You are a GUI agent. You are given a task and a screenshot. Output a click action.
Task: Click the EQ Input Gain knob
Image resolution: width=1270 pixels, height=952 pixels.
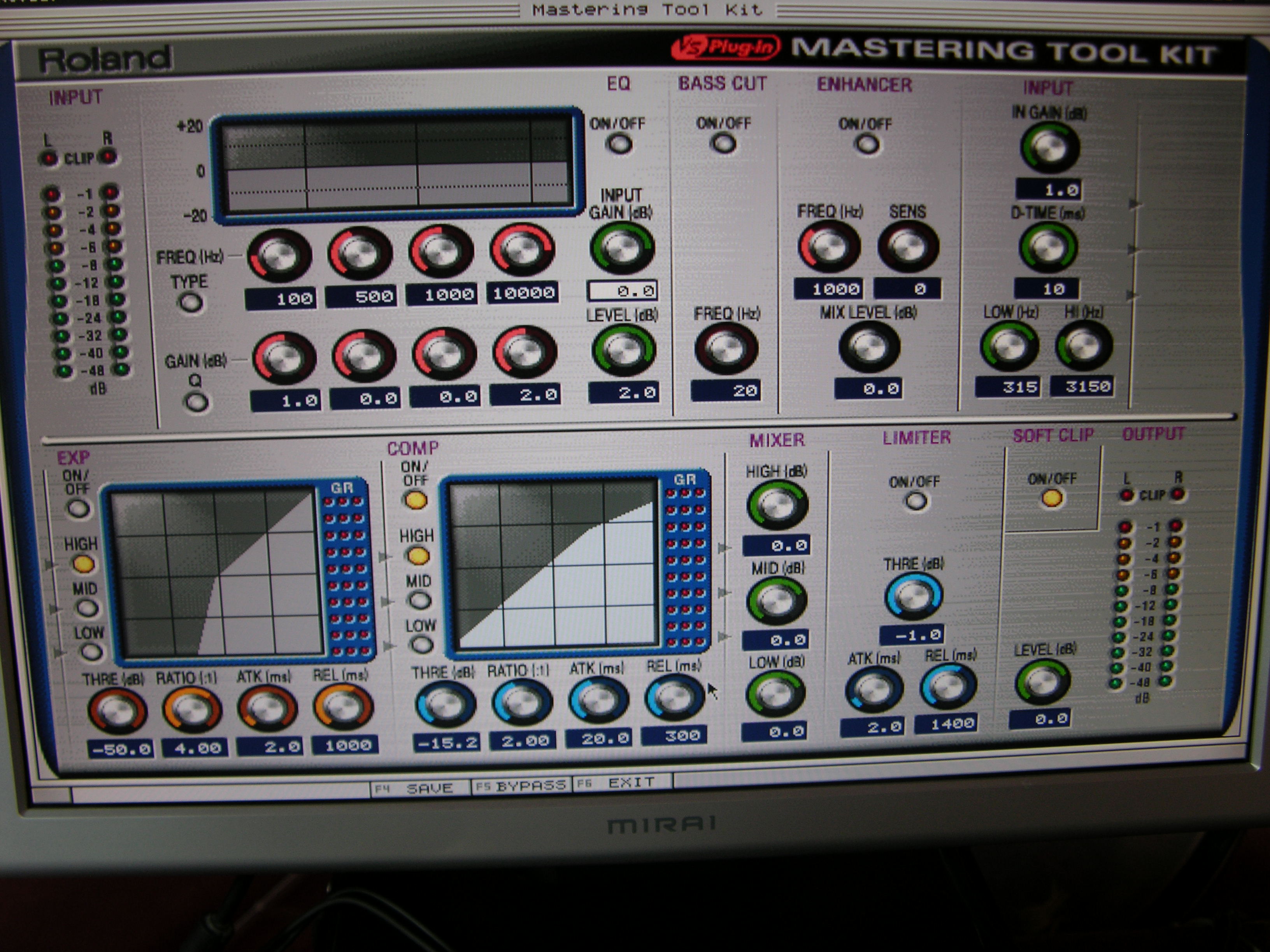(622, 248)
